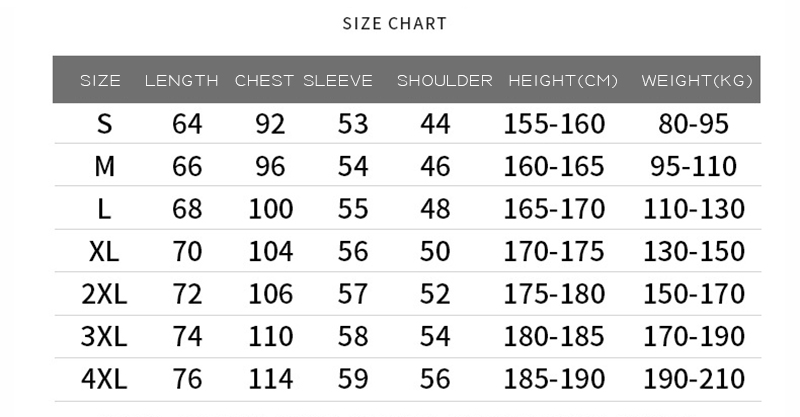Click the SHOULDER column header
800x417 pixels.
coord(445,81)
